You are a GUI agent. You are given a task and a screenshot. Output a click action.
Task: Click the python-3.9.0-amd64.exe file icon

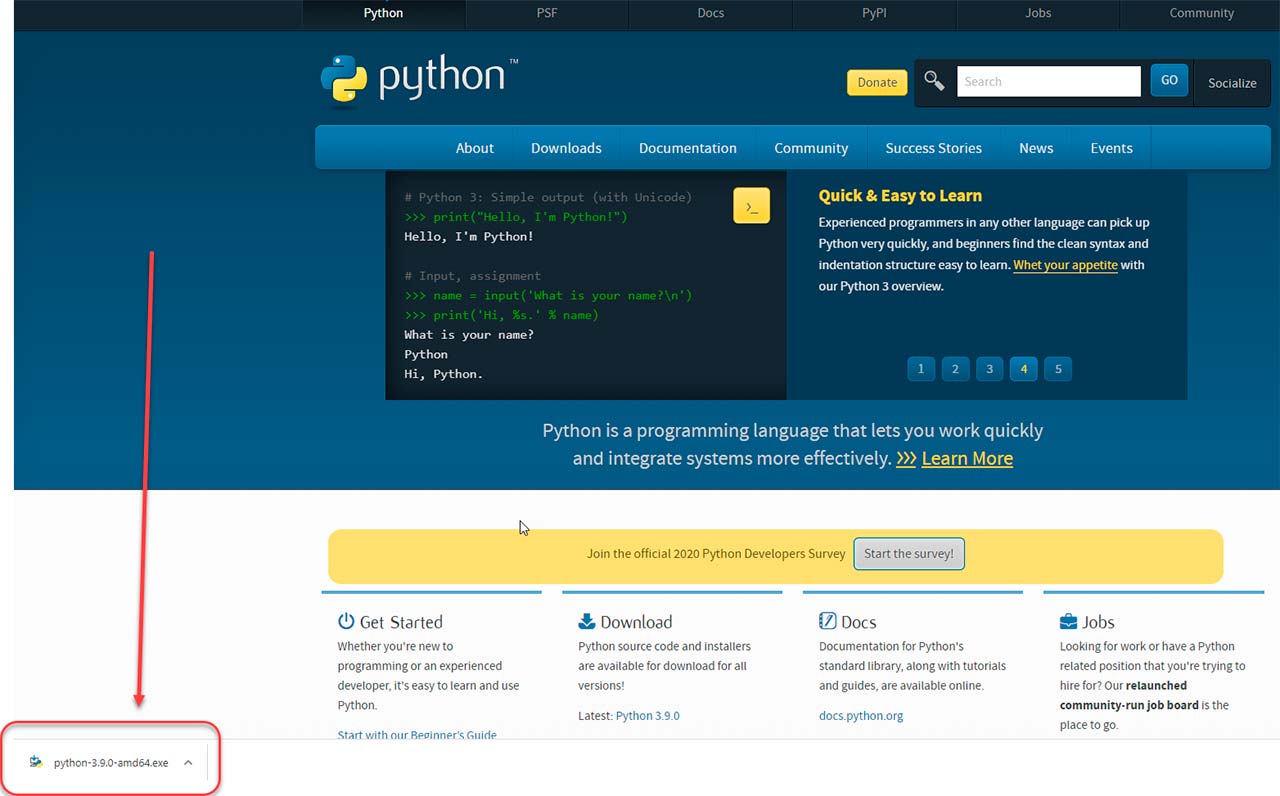37,762
